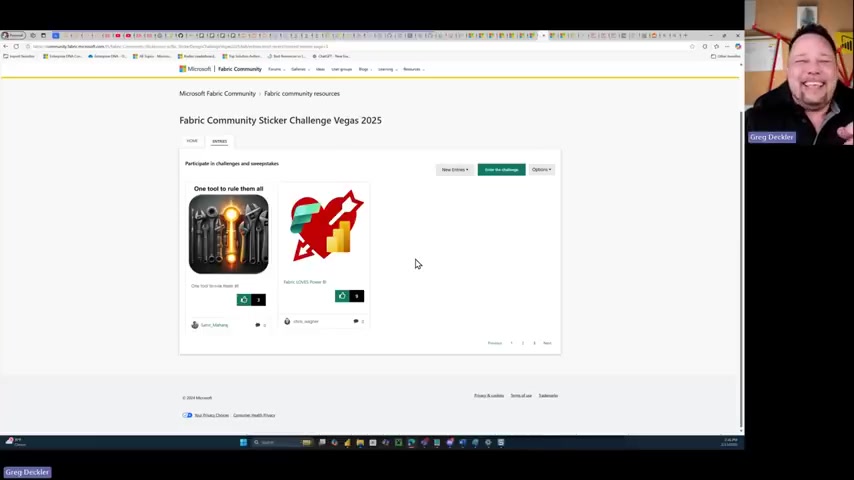Viewport: 854px width, 480px height.
Task: Open the Windows Start menu
Action: click(x=243, y=442)
